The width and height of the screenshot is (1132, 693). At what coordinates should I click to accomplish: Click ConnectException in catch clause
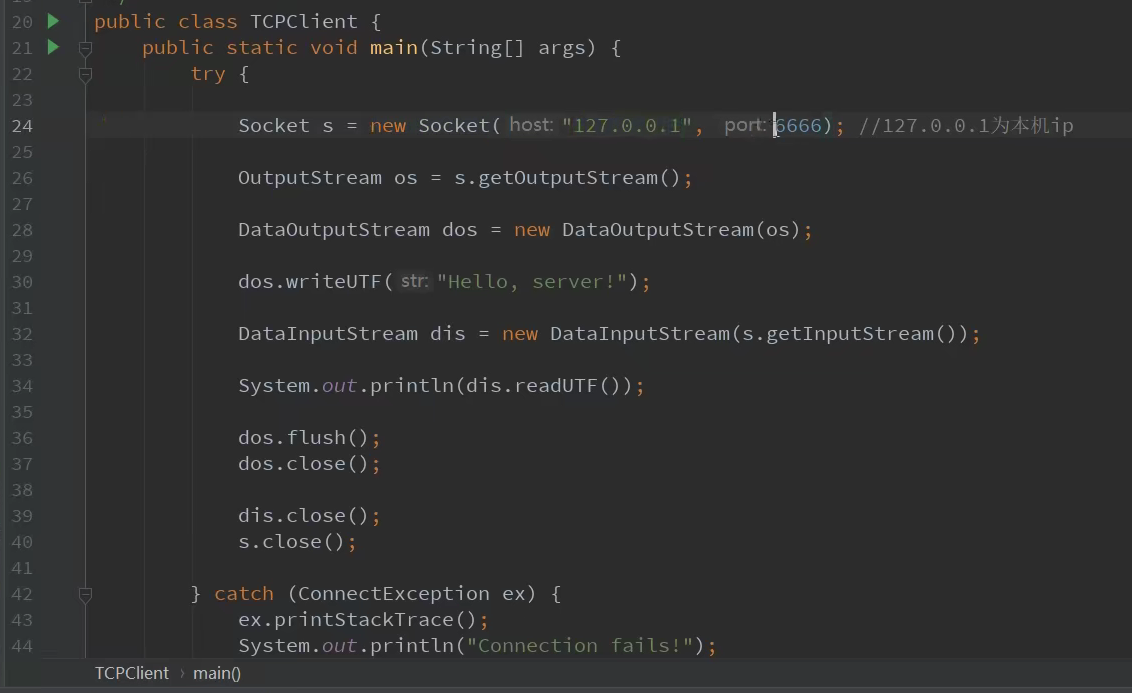(x=393, y=593)
